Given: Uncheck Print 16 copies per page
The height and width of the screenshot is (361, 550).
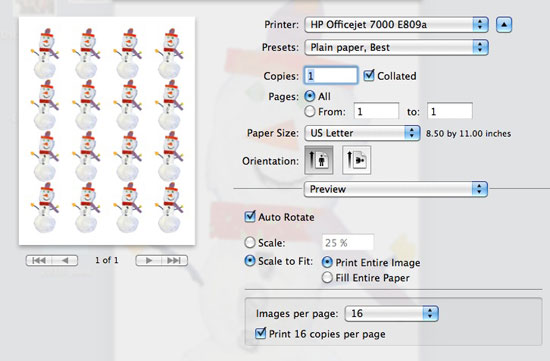Looking at the screenshot, I should tap(261, 333).
